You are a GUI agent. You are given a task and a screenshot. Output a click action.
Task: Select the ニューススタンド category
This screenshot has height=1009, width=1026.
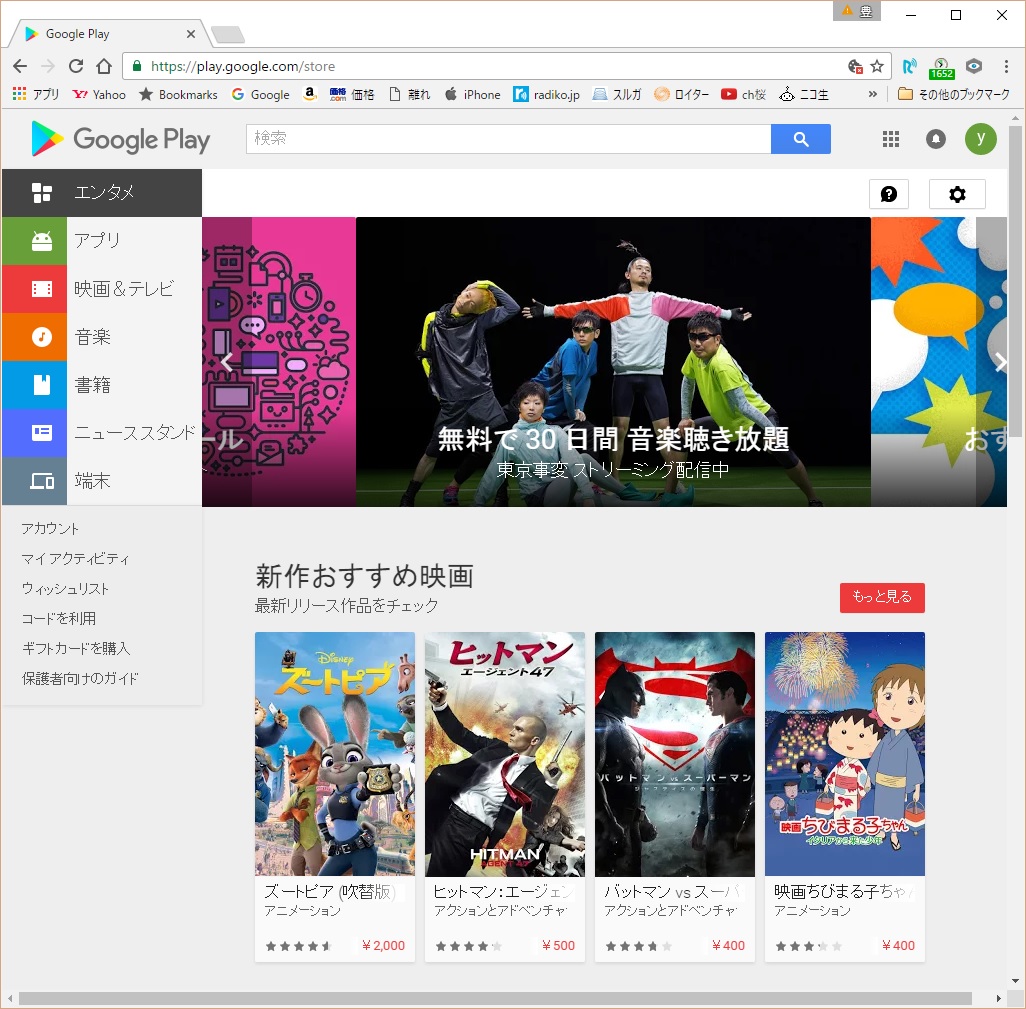click(102, 433)
